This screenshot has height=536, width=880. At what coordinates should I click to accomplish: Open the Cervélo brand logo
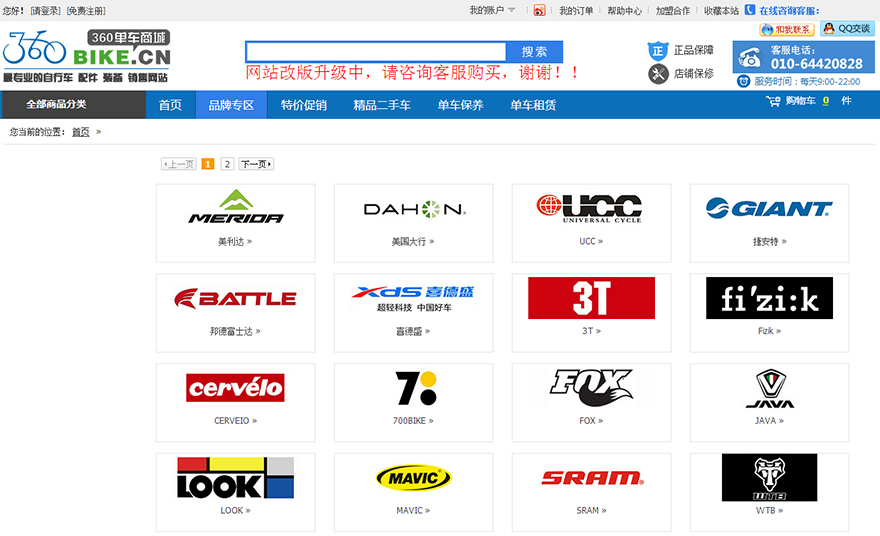pos(235,387)
